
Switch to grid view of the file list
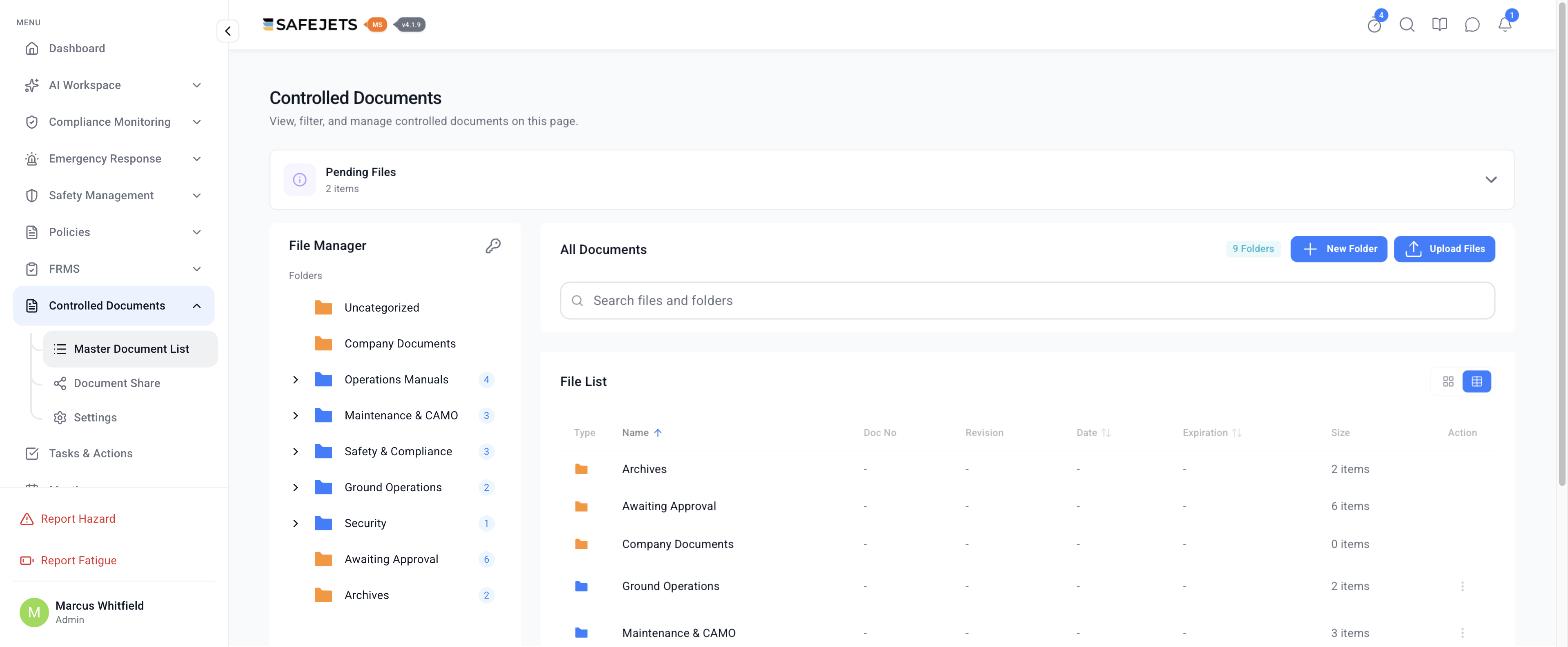pyautogui.click(x=1448, y=382)
